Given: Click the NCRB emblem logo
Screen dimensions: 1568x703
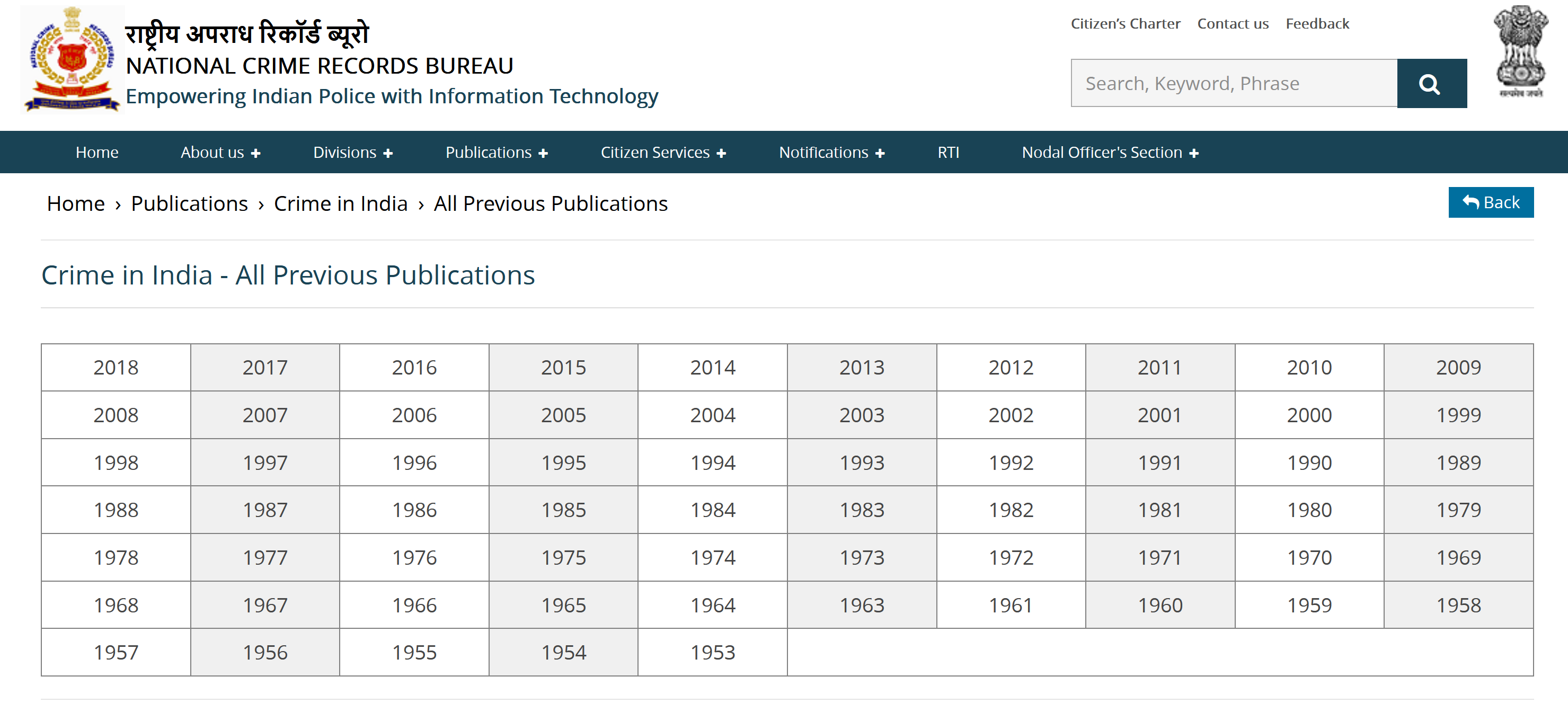Looking at the screenshot, I should click(x=72, y=60).
